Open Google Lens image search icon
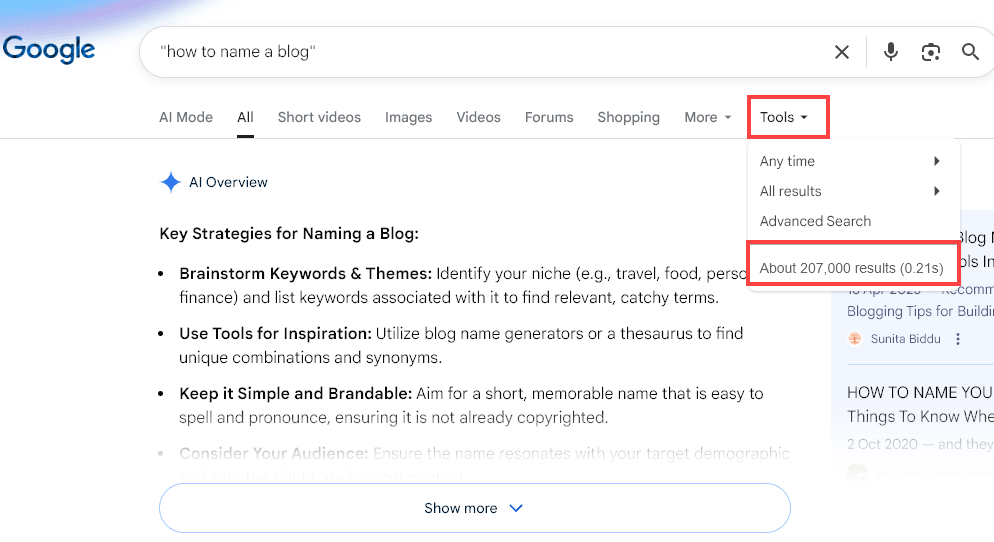 (x=931, y=52)
